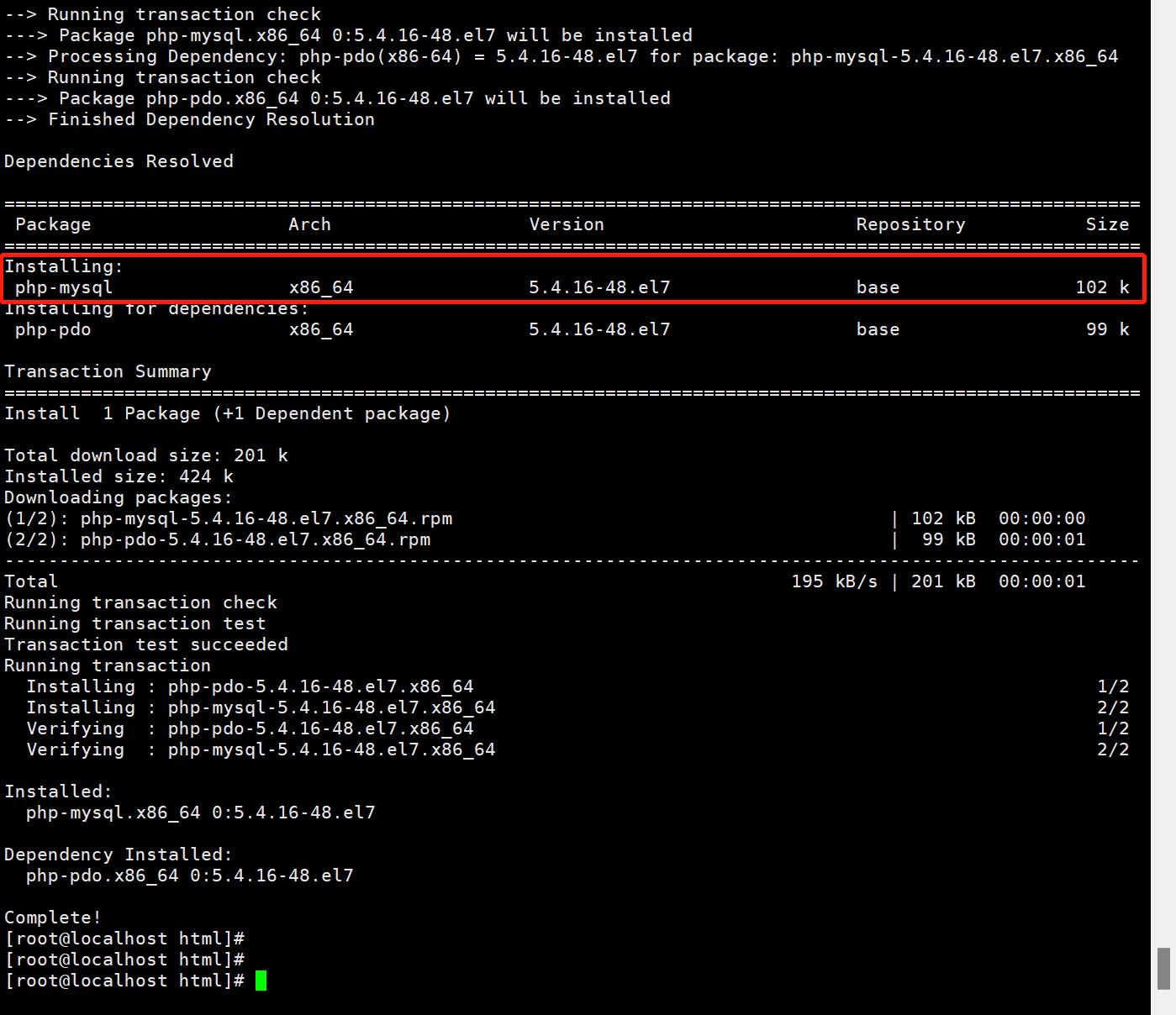Select the "Installed:" heading
1176x1015 pixels.
click(58, 791)
